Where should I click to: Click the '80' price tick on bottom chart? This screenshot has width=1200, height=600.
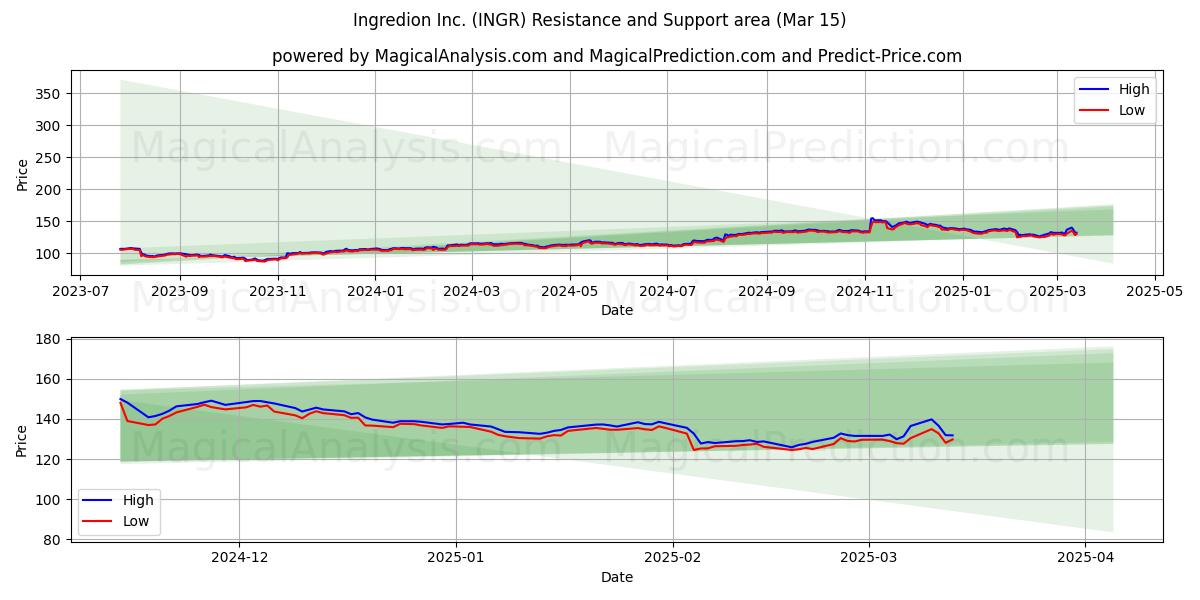(54, 540)
